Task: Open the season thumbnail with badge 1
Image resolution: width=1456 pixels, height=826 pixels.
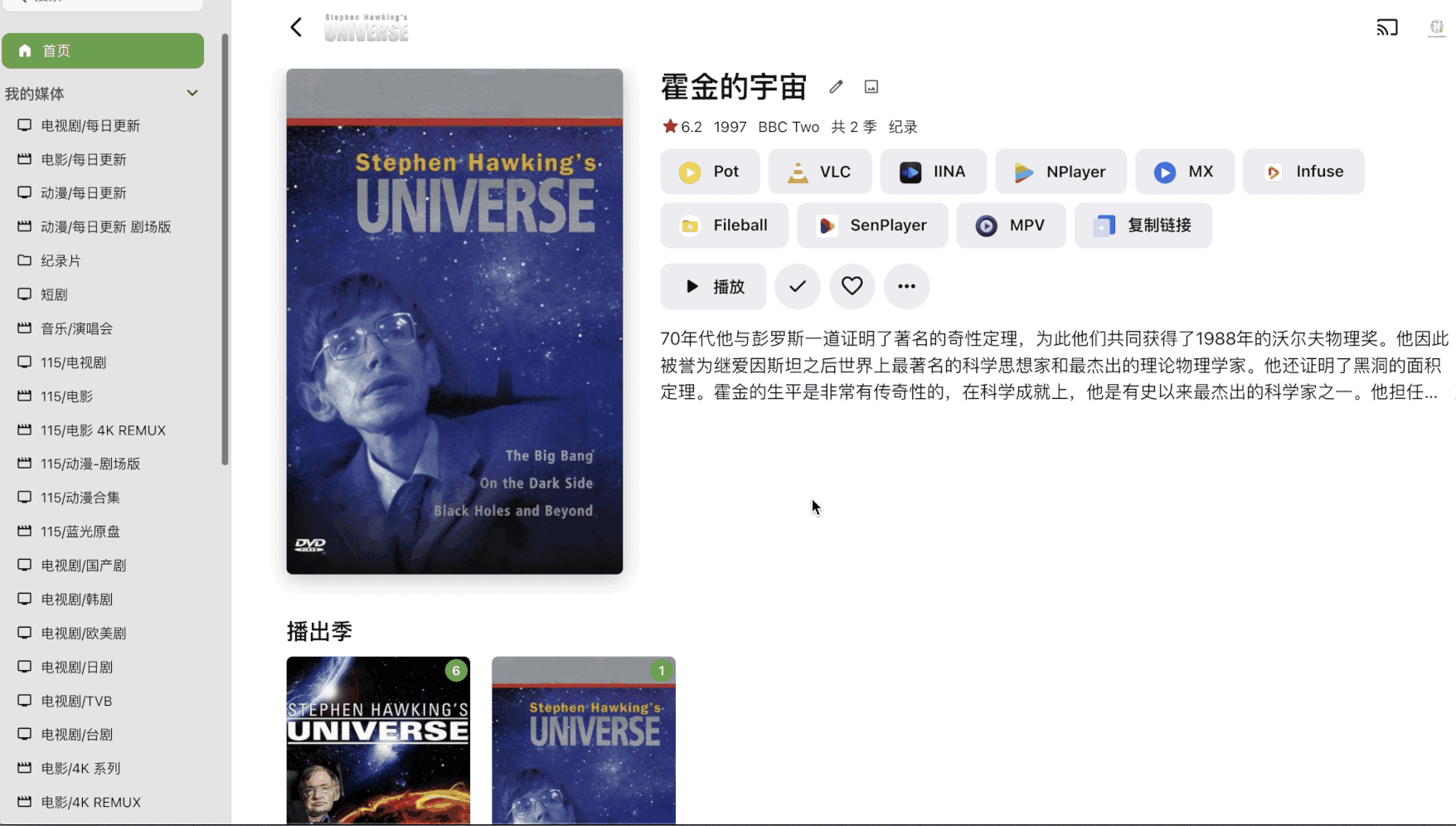Action: coord(584,741)
